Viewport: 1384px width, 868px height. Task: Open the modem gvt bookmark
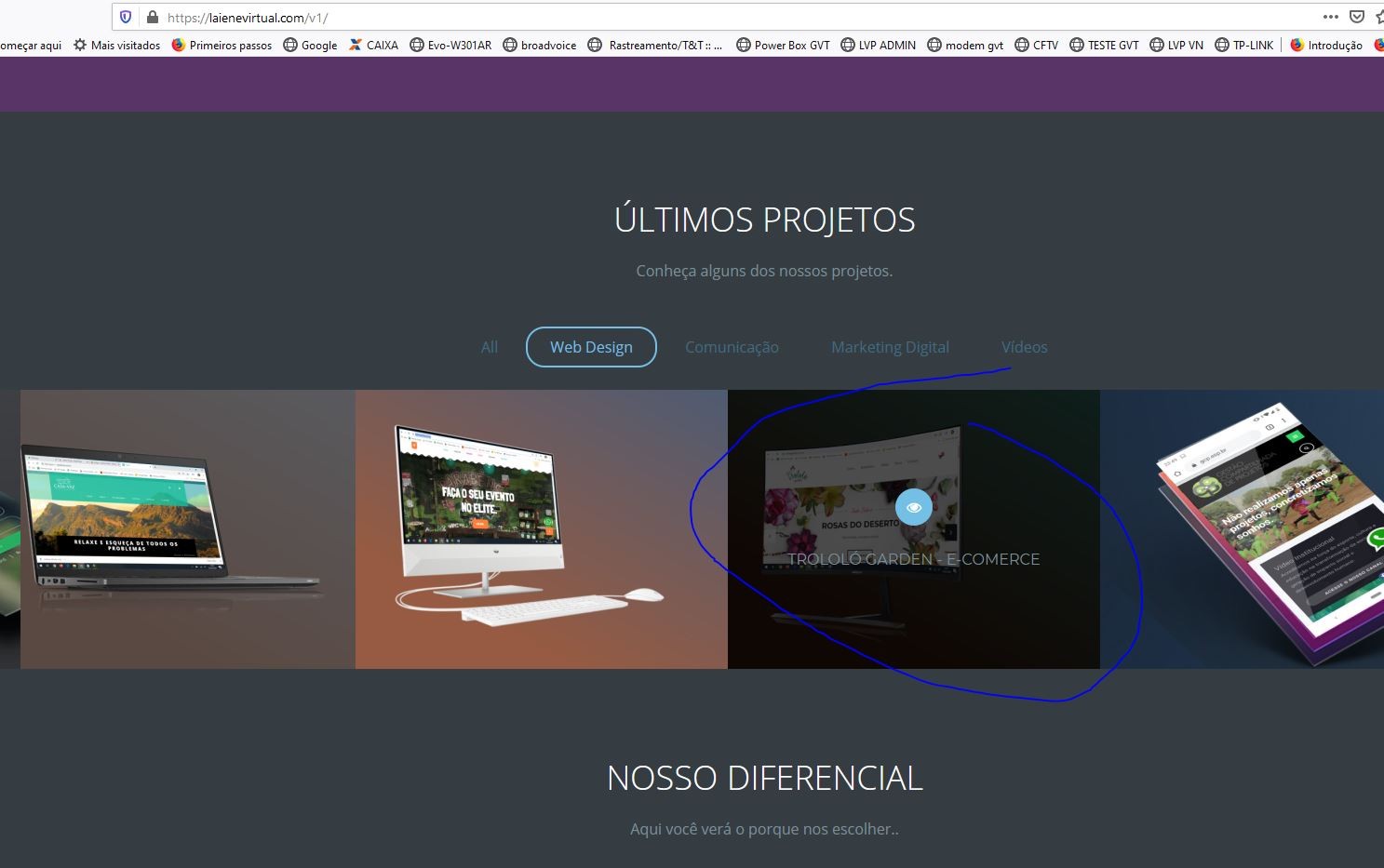[965, 45]
